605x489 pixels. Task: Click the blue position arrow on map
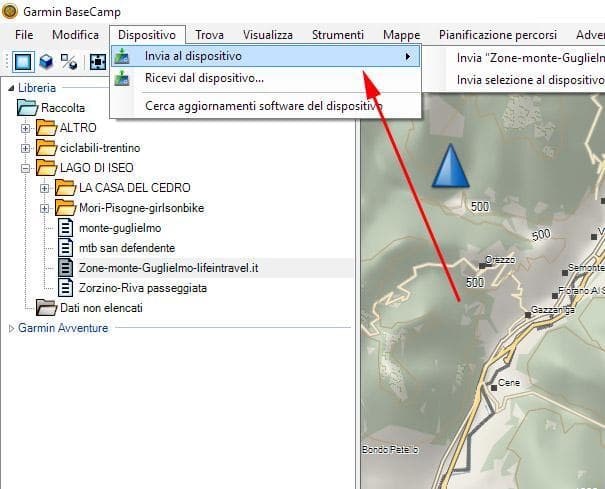(x=451, y=166)
